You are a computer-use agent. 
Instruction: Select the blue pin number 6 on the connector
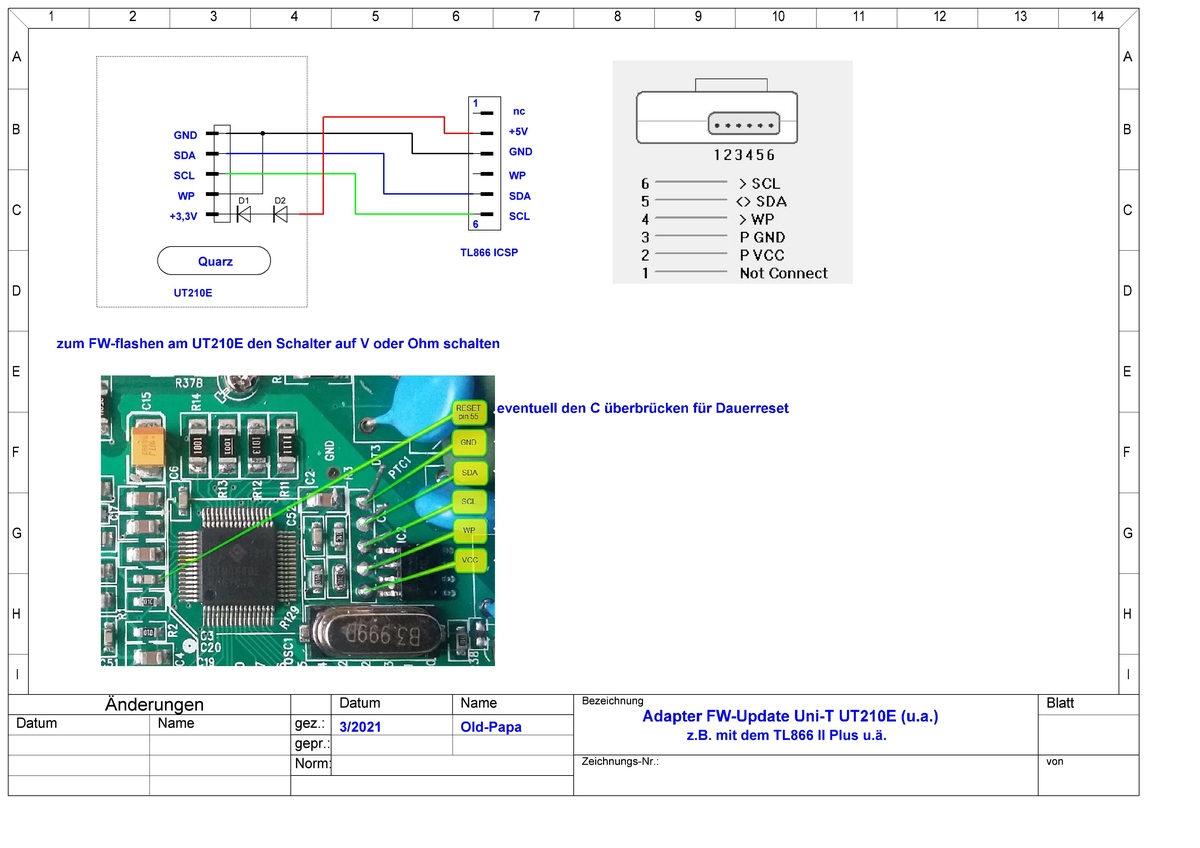click(476, 224)
